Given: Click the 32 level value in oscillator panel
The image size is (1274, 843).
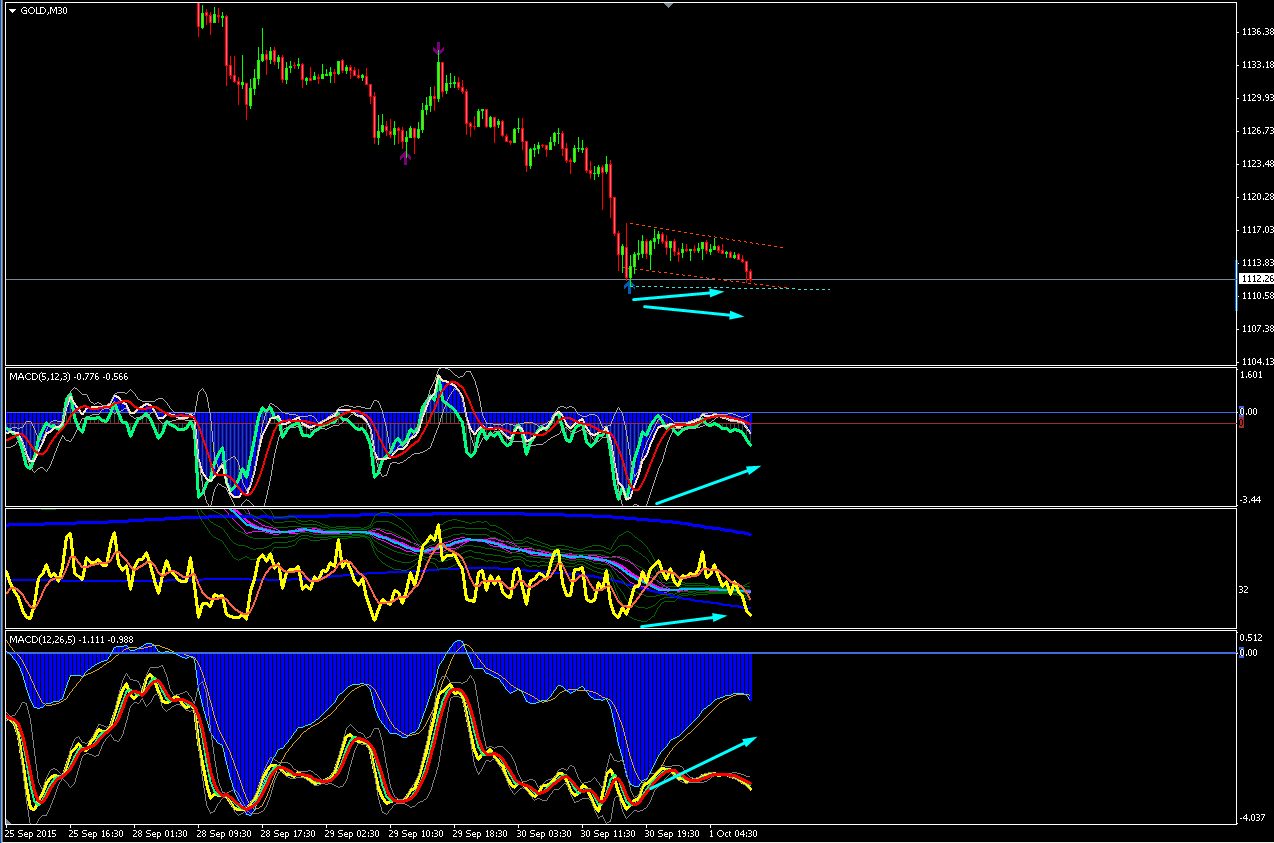Looking at the screenshot, I should pyautogui.click(x=1244, y=590).
